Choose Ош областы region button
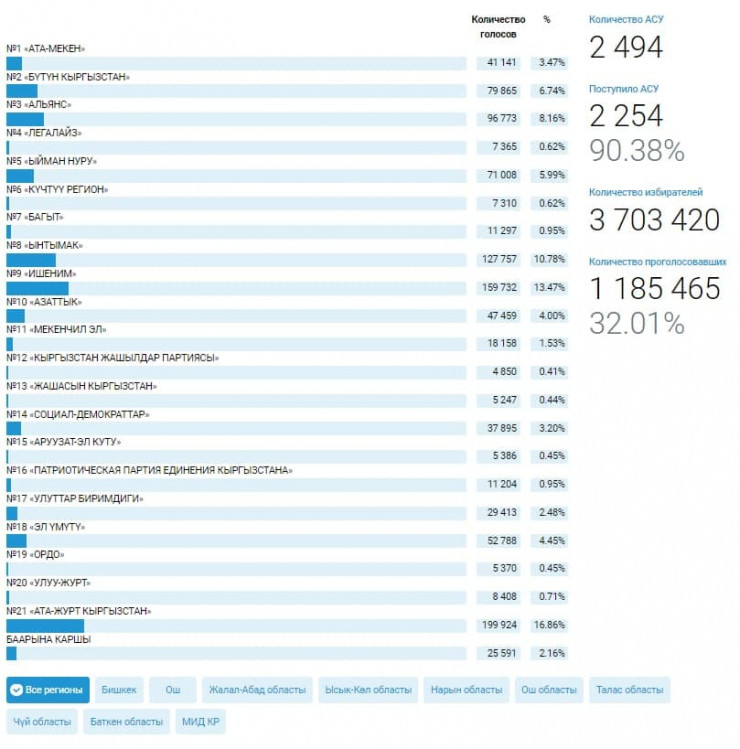The height and width of the screenshot is (749, 740). 549,690
